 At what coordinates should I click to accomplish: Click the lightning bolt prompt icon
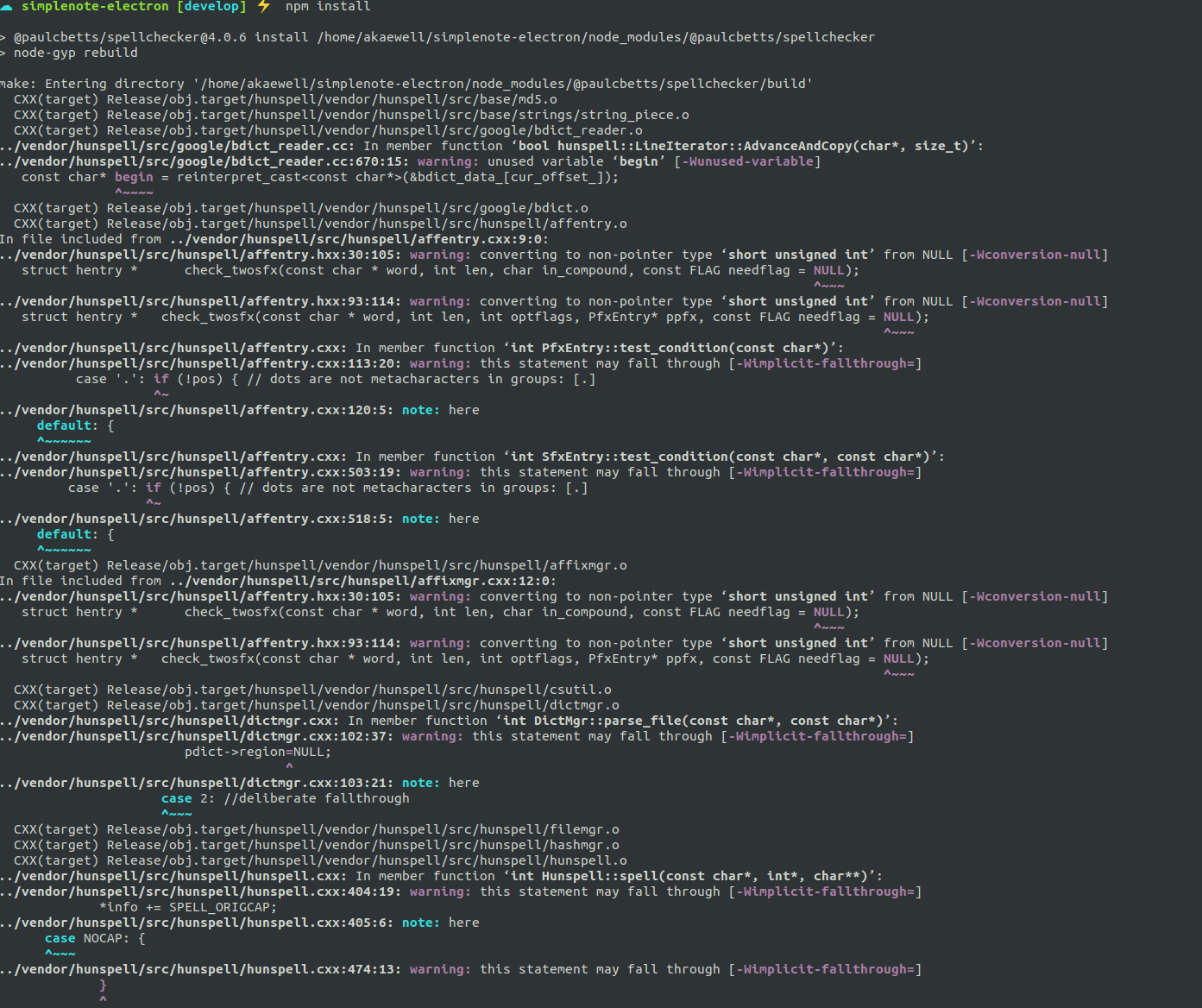(x=263, y=6)
